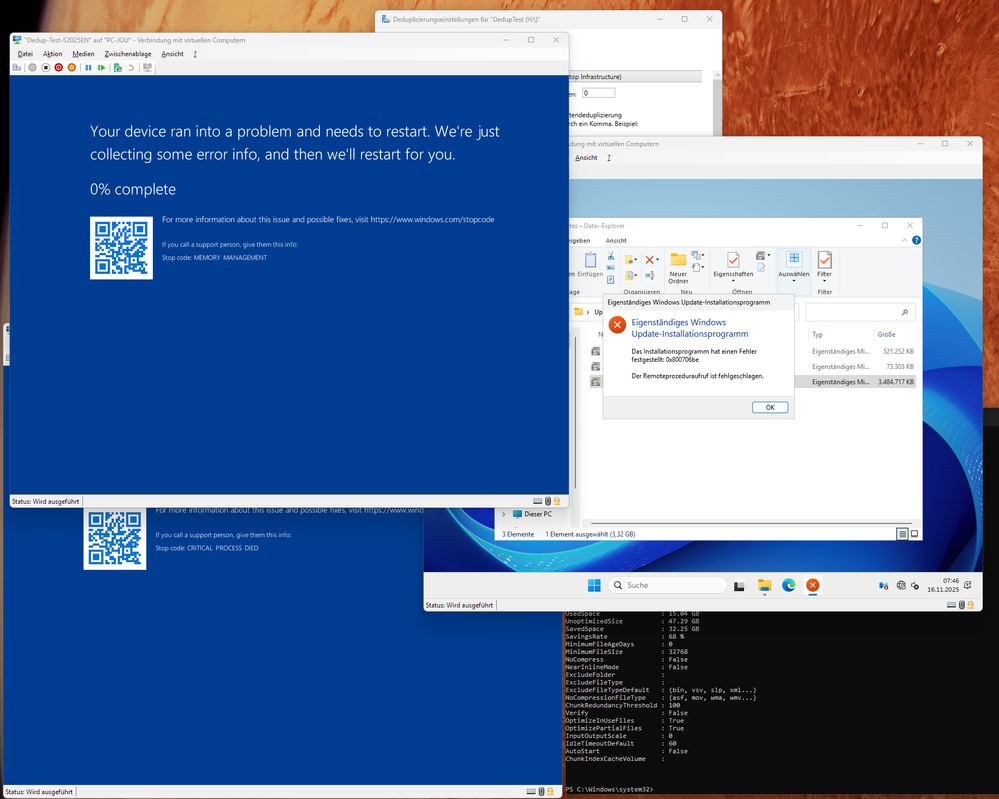The width and height of the screenshot is (999, 799).
Task: Create a checkpoint via toolbar icon
Action: click(x=118, y=68)
